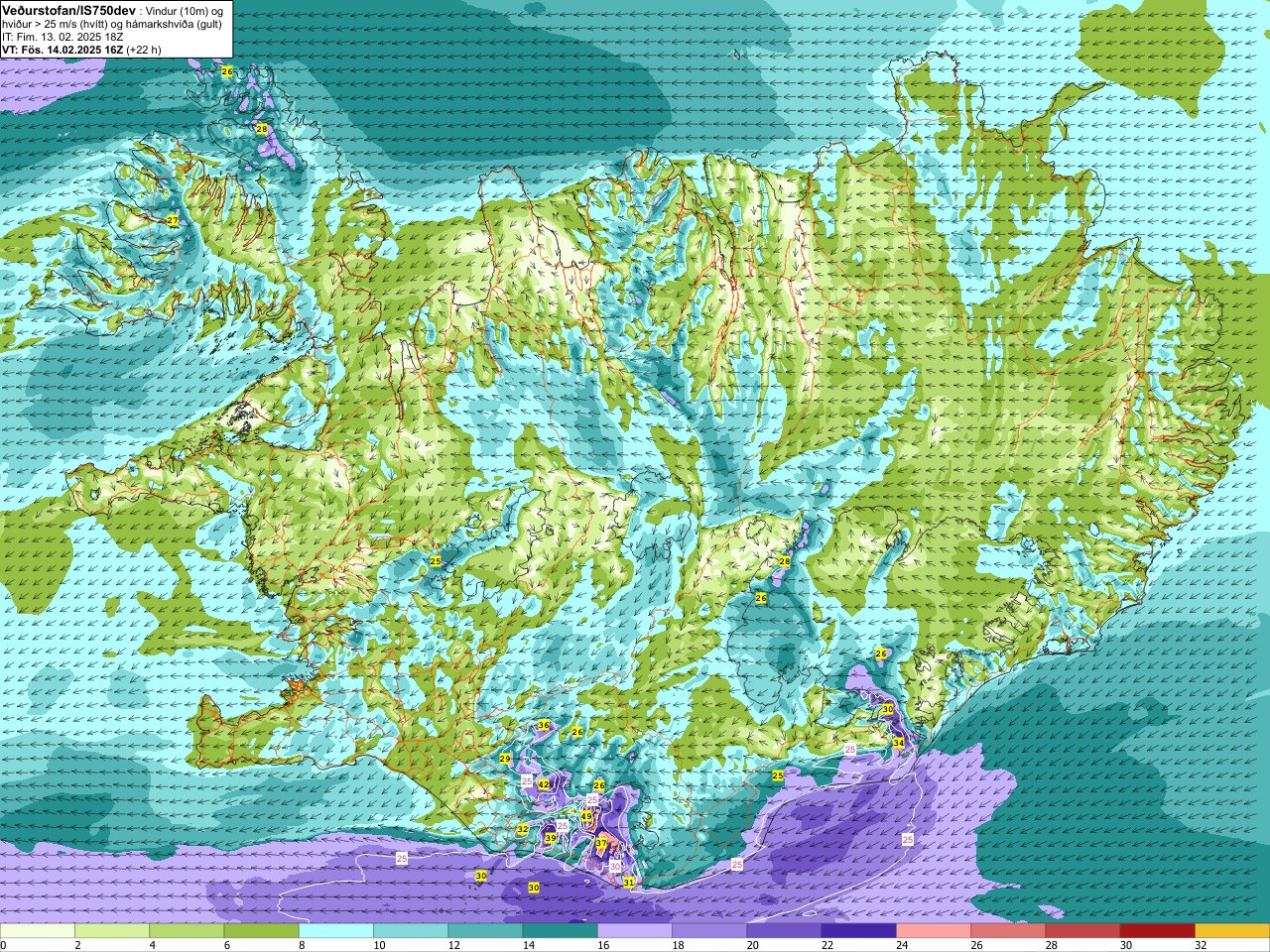Click the yellow gust label 27

pos(173,220)
